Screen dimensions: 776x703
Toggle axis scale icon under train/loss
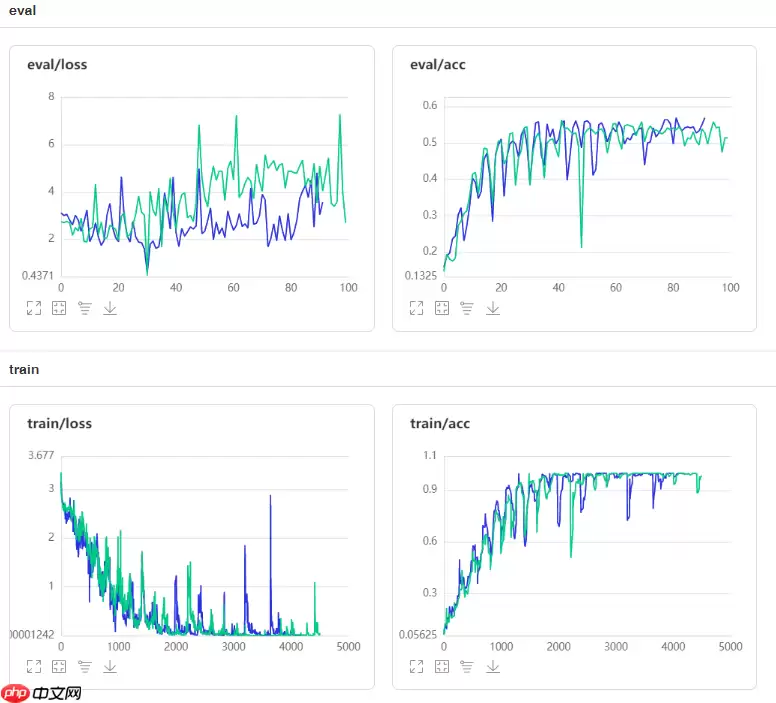tap(85, 666)
